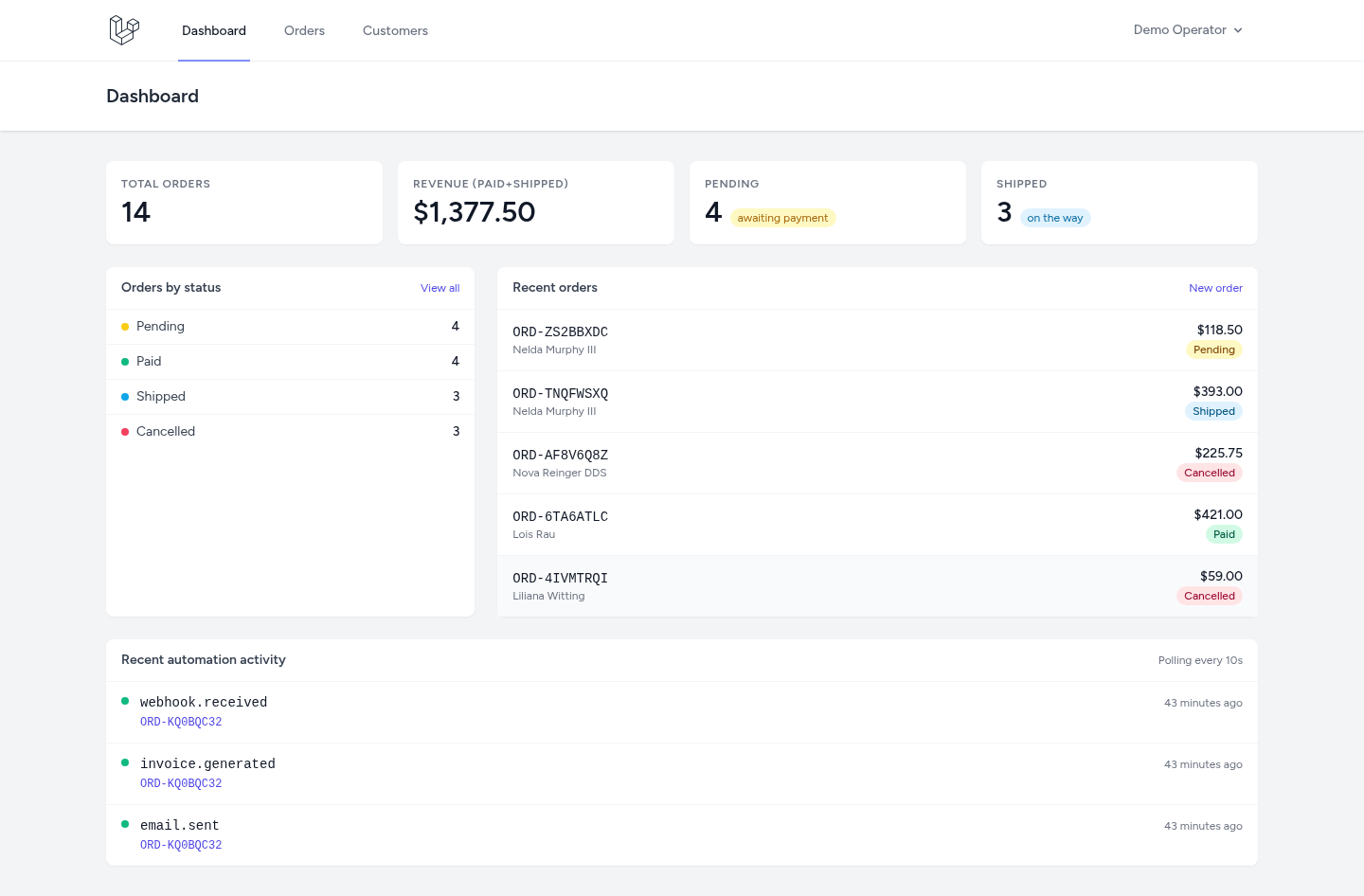The width and height of the screenshot is (1364, 896).
Task: Click the Shipped badge on ORD-TNQFWSXQ
Action: [1213, 412]
